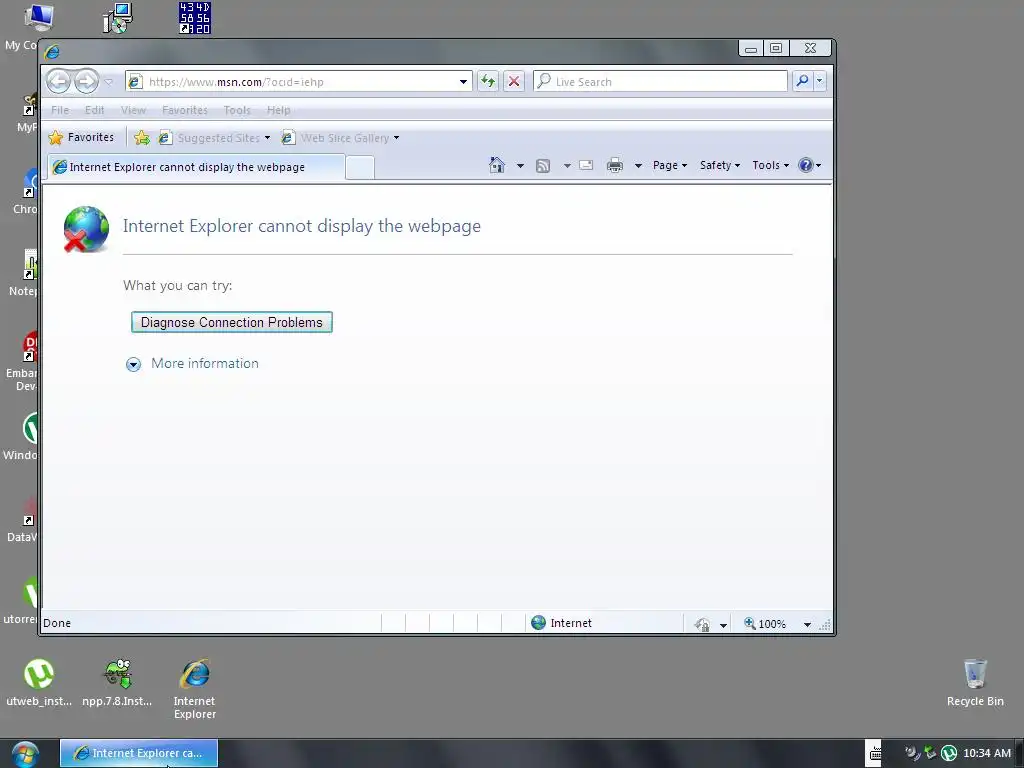
Task: Click the network connection tray icon
Action: pyautogui.click(x=930, y=753)
